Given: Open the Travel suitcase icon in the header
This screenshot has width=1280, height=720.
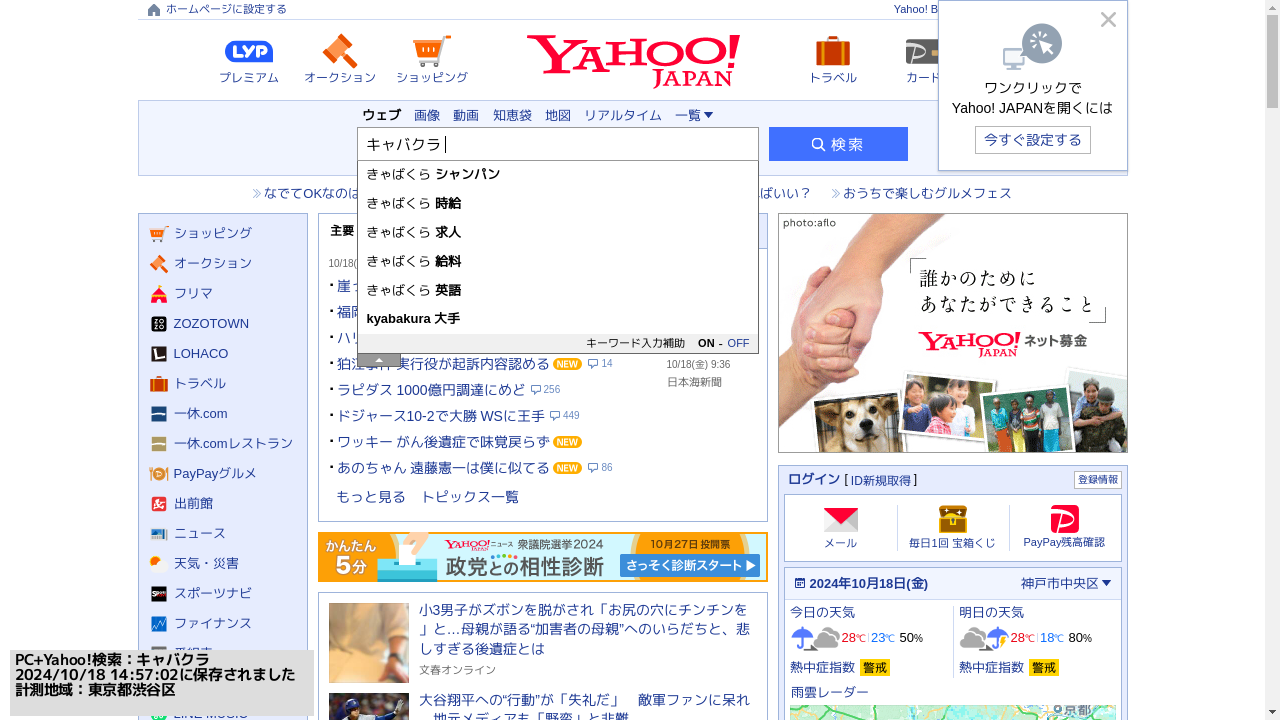Looking at the screenshot, I should pos(832,51).
